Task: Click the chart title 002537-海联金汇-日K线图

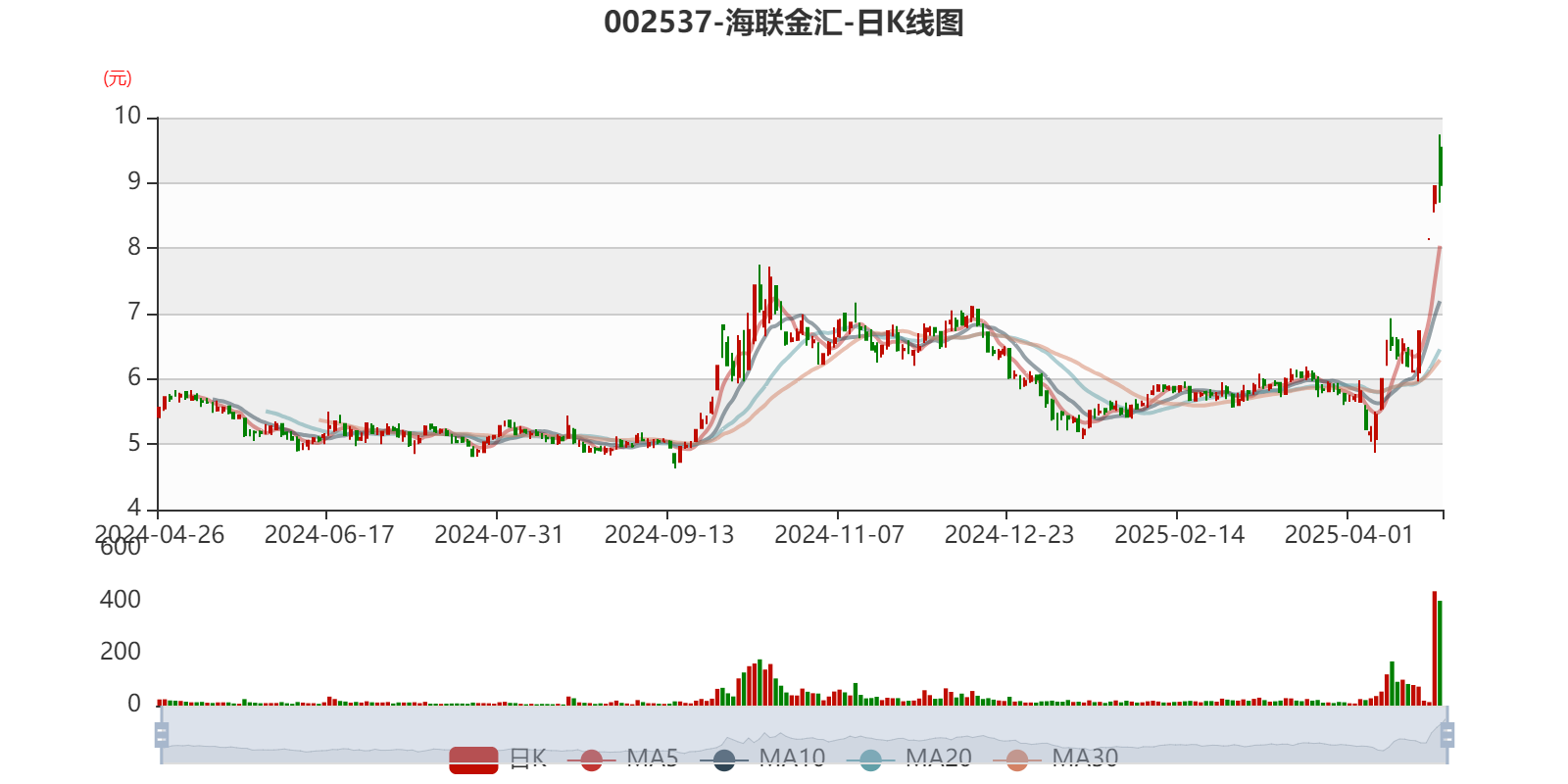Action: [783, 23]
